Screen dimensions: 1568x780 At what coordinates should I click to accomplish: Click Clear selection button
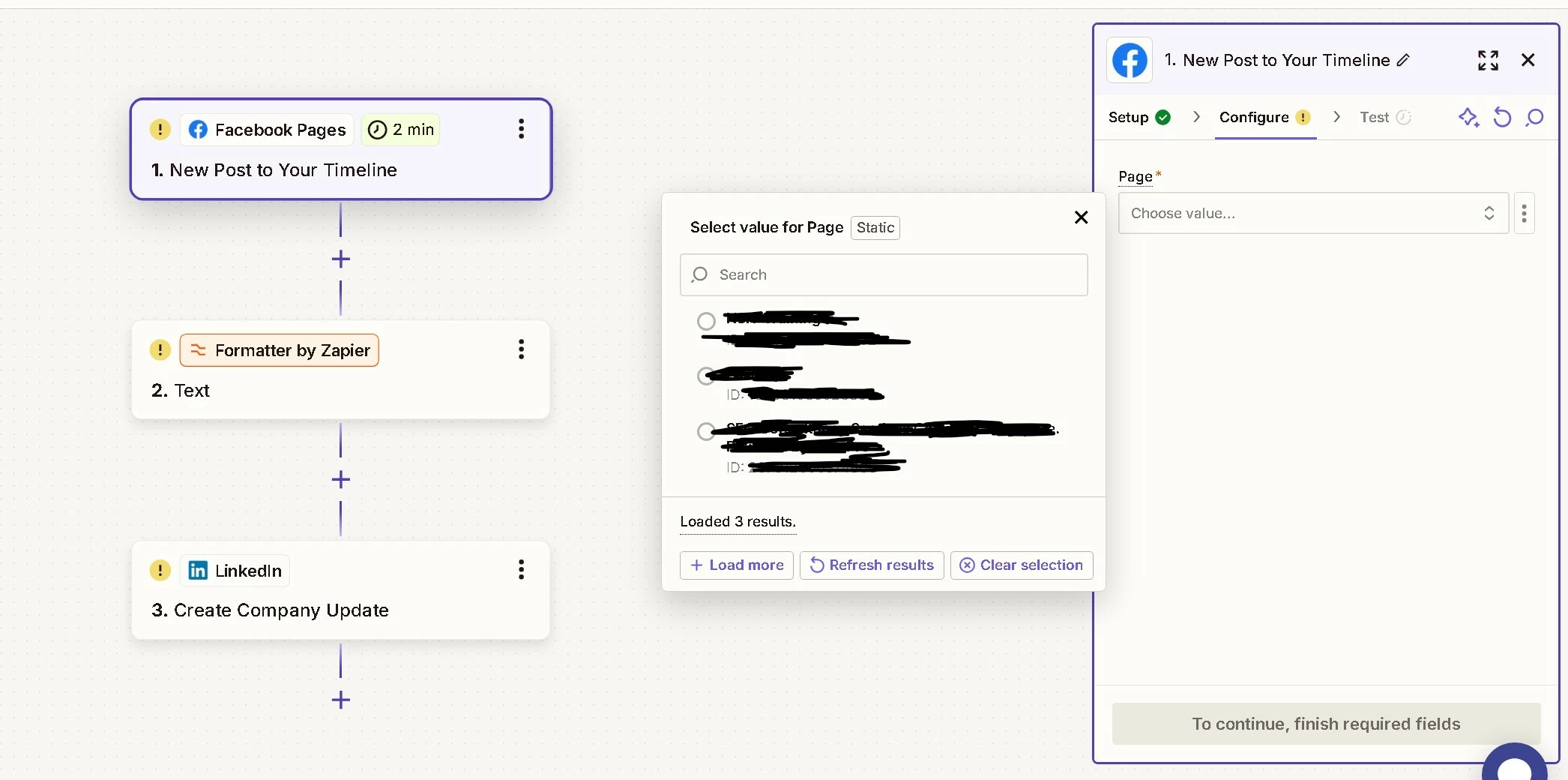1022,565
